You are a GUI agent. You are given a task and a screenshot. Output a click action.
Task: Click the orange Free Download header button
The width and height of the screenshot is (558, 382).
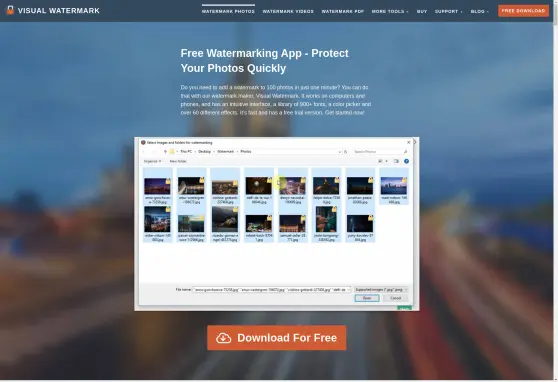point(523,11)
